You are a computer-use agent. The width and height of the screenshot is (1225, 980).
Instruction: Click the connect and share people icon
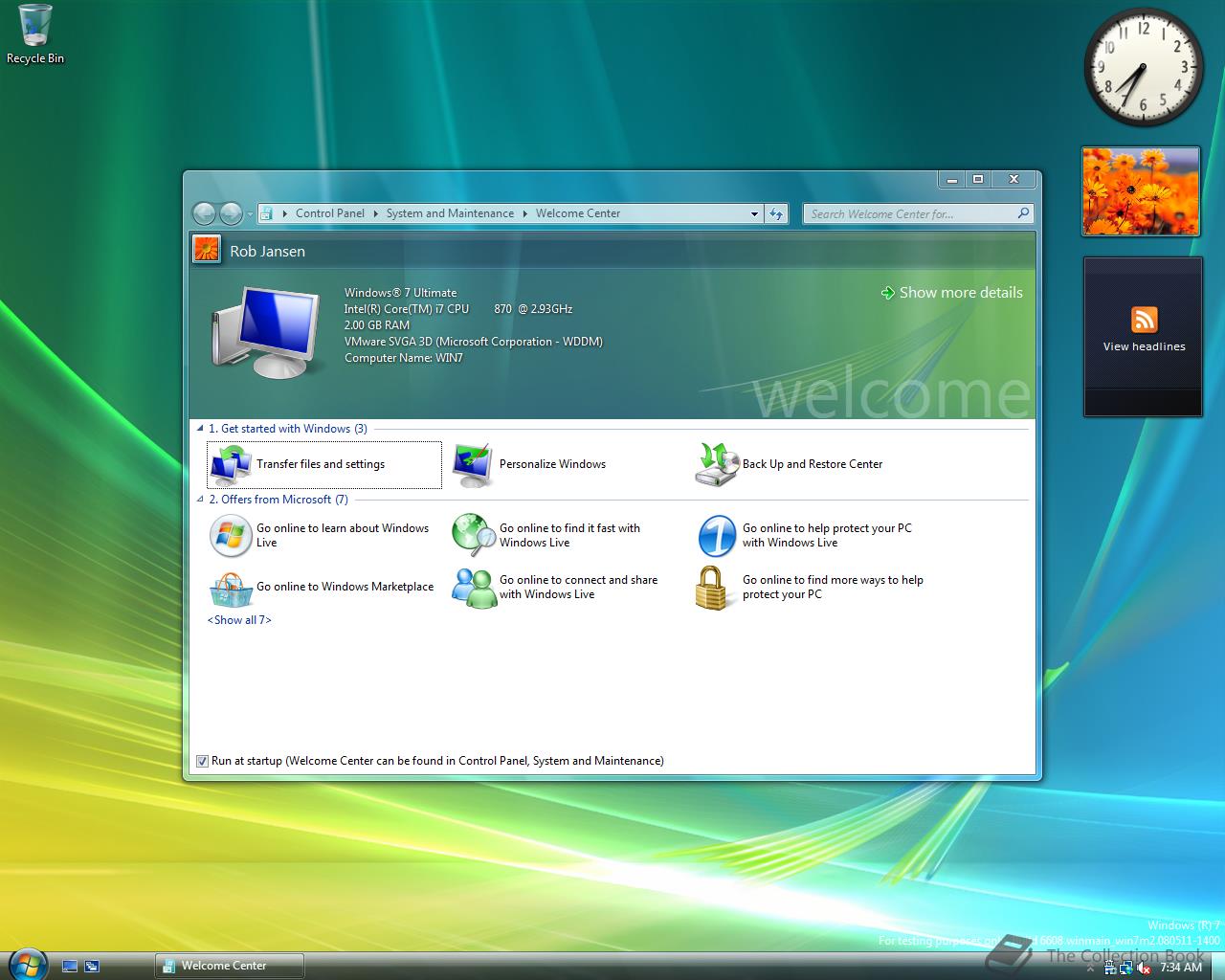[x=473, y=589]
